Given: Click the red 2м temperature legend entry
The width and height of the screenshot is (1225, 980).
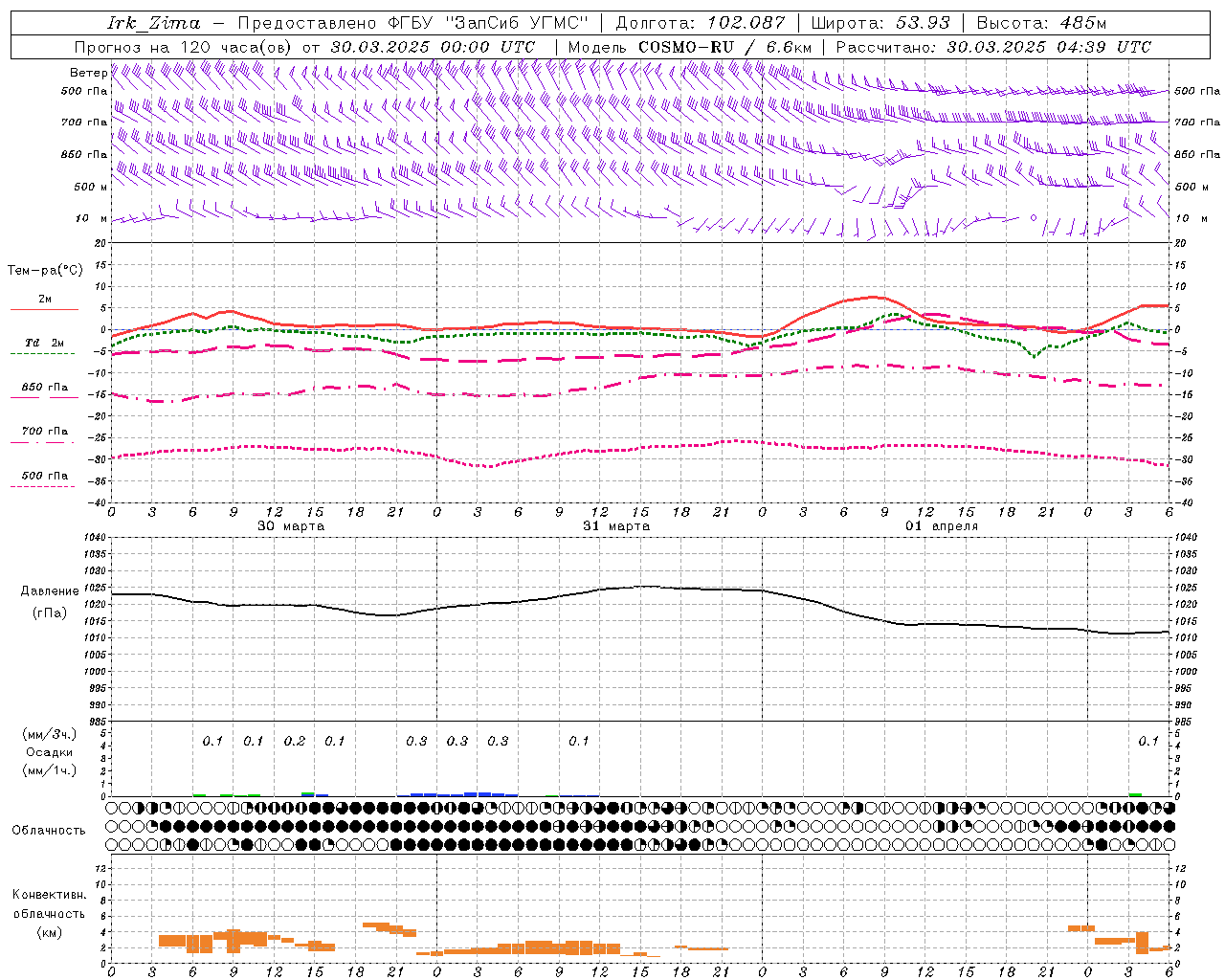Looking at the screenshot, I should (44, 302).
